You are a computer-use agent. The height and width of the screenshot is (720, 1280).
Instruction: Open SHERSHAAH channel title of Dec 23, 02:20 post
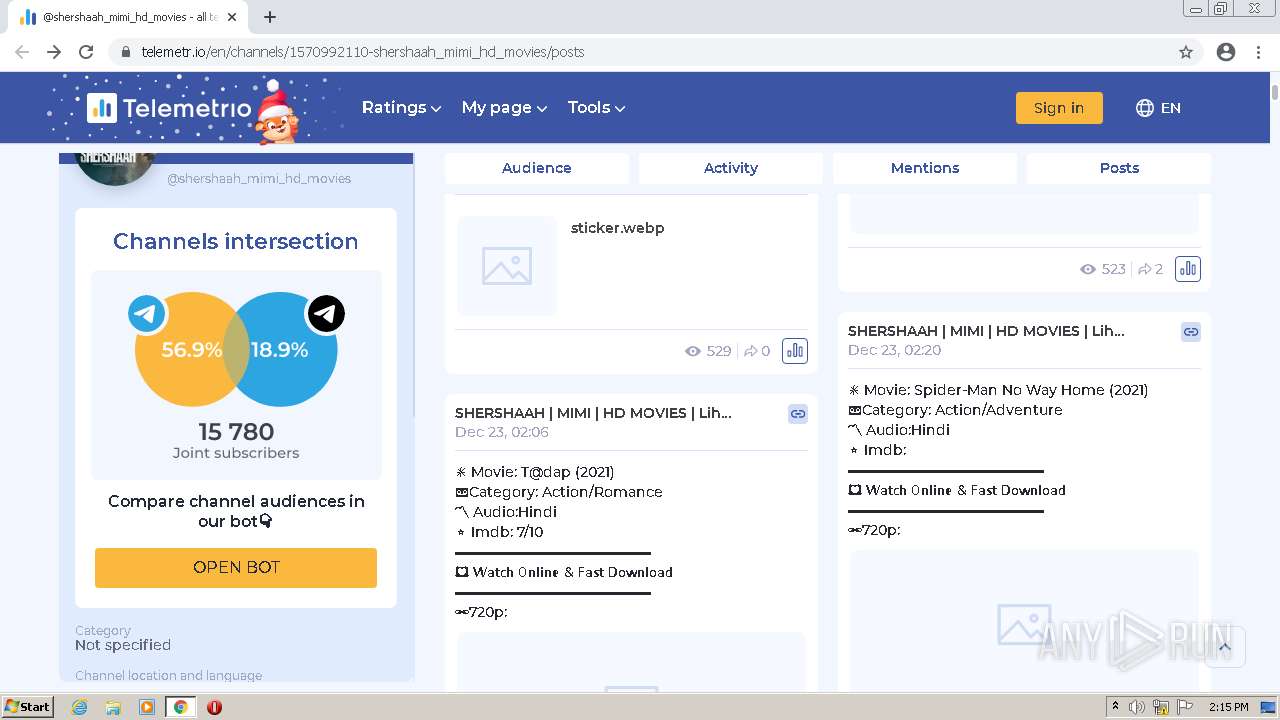pos(986,331)
